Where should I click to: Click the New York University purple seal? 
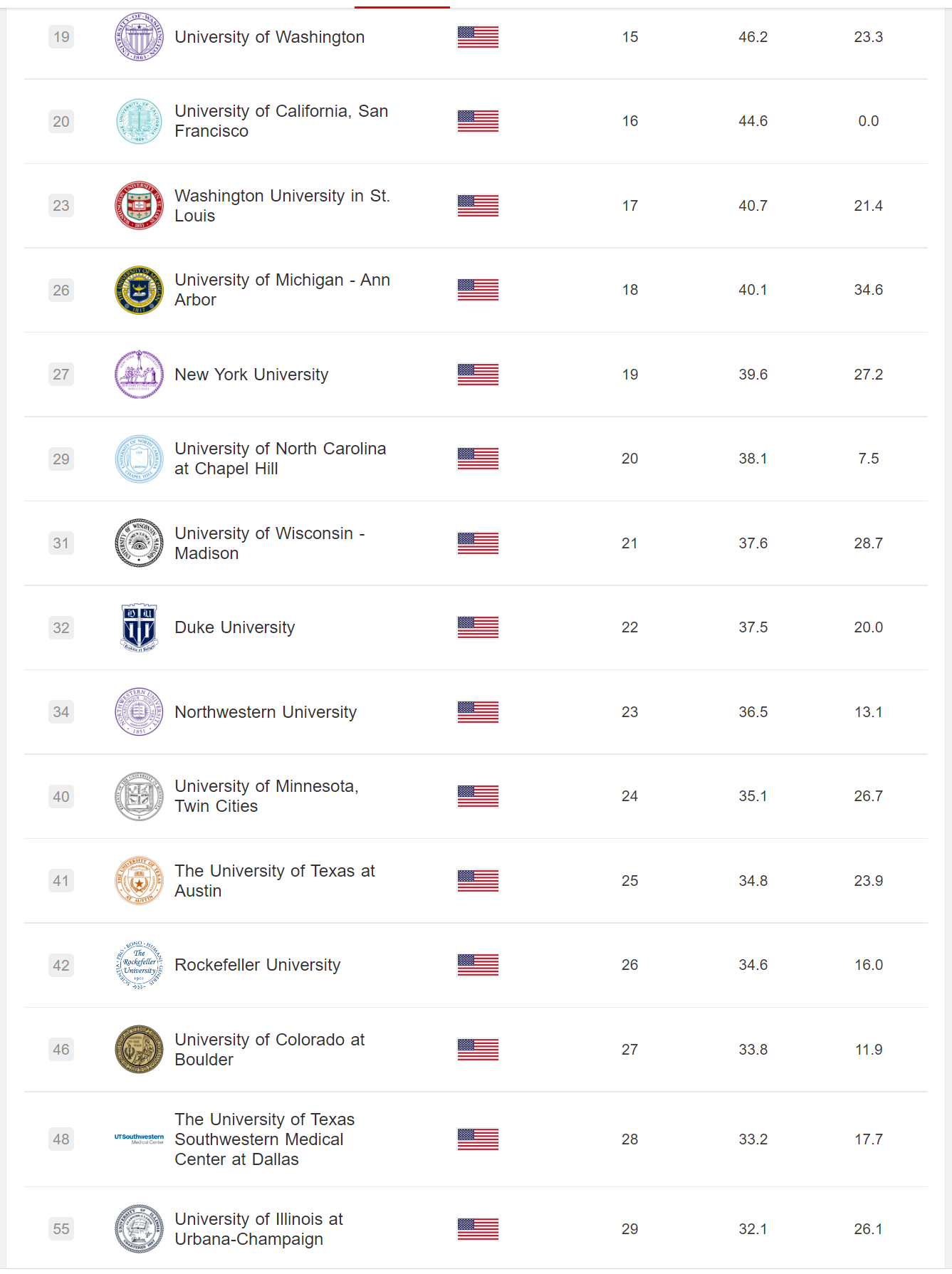139,375
